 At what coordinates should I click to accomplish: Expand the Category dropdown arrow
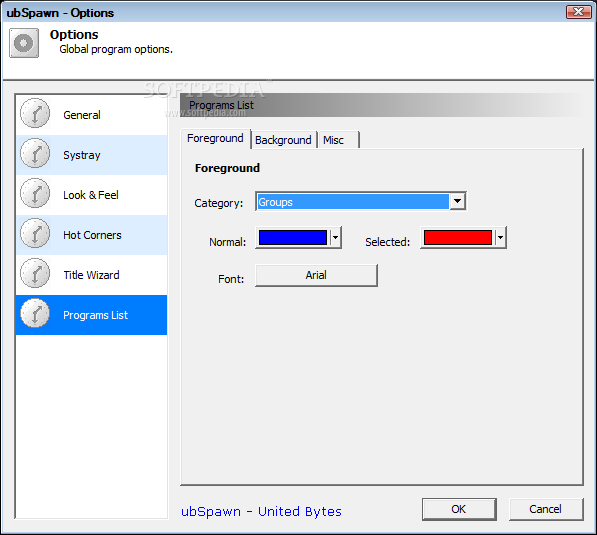pyautogui.click(x=458, y=201)
